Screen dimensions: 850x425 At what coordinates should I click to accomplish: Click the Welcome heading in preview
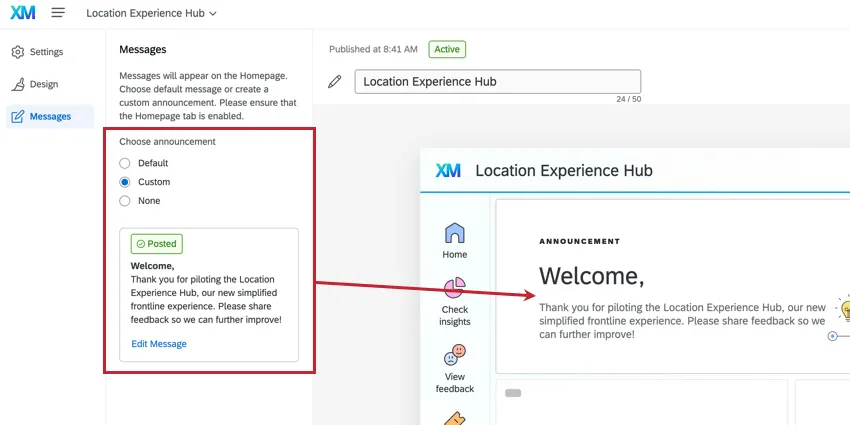coord(591,276)
